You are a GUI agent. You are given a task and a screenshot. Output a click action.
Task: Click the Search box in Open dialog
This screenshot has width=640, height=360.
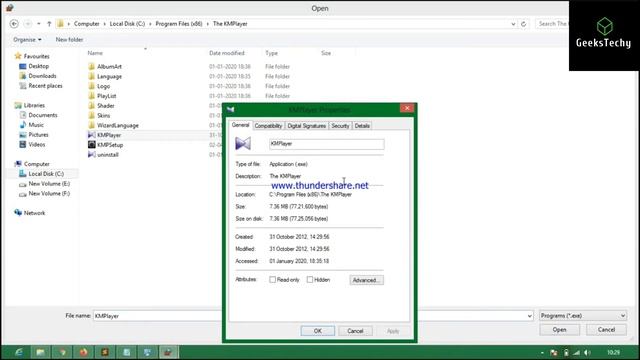[x=552, y=24]
